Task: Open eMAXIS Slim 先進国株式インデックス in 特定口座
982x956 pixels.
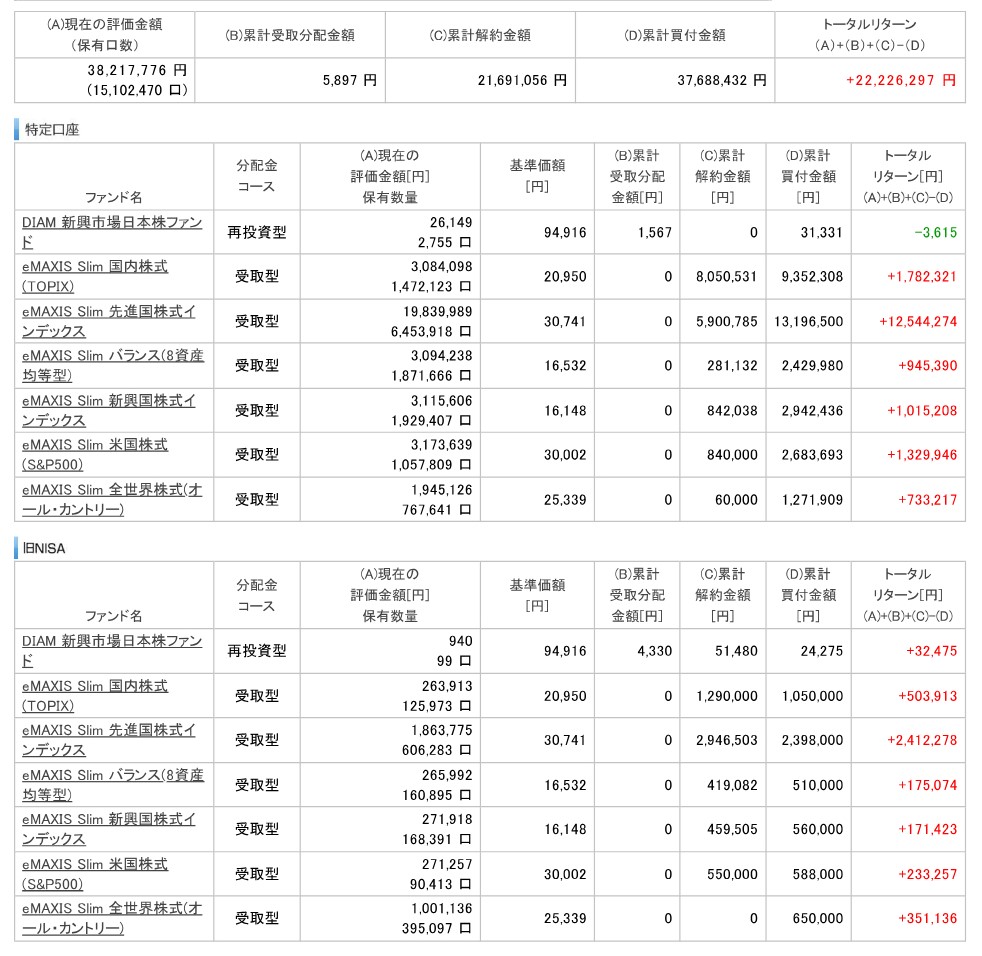Action: [109, 321]
